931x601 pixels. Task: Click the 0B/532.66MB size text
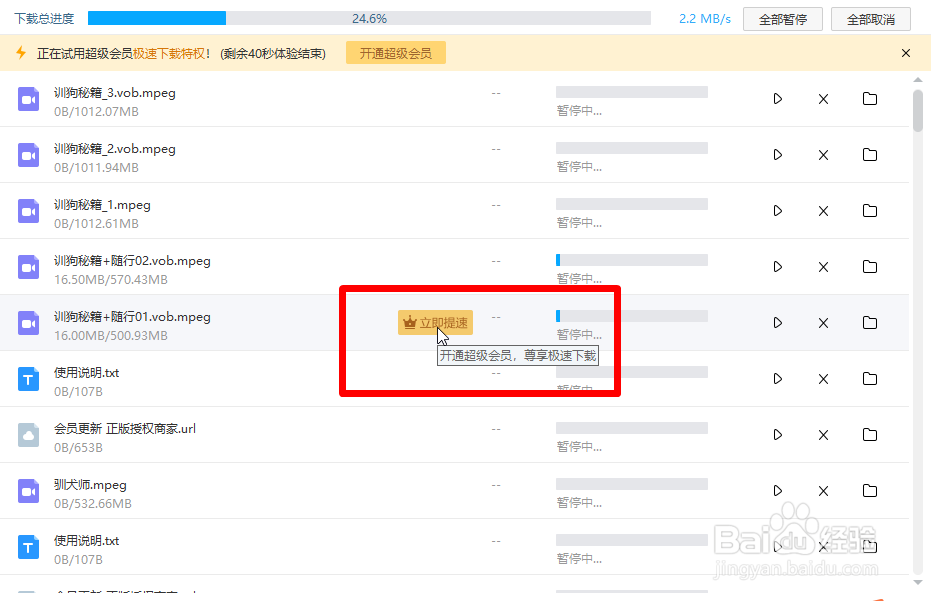(93, 503)
